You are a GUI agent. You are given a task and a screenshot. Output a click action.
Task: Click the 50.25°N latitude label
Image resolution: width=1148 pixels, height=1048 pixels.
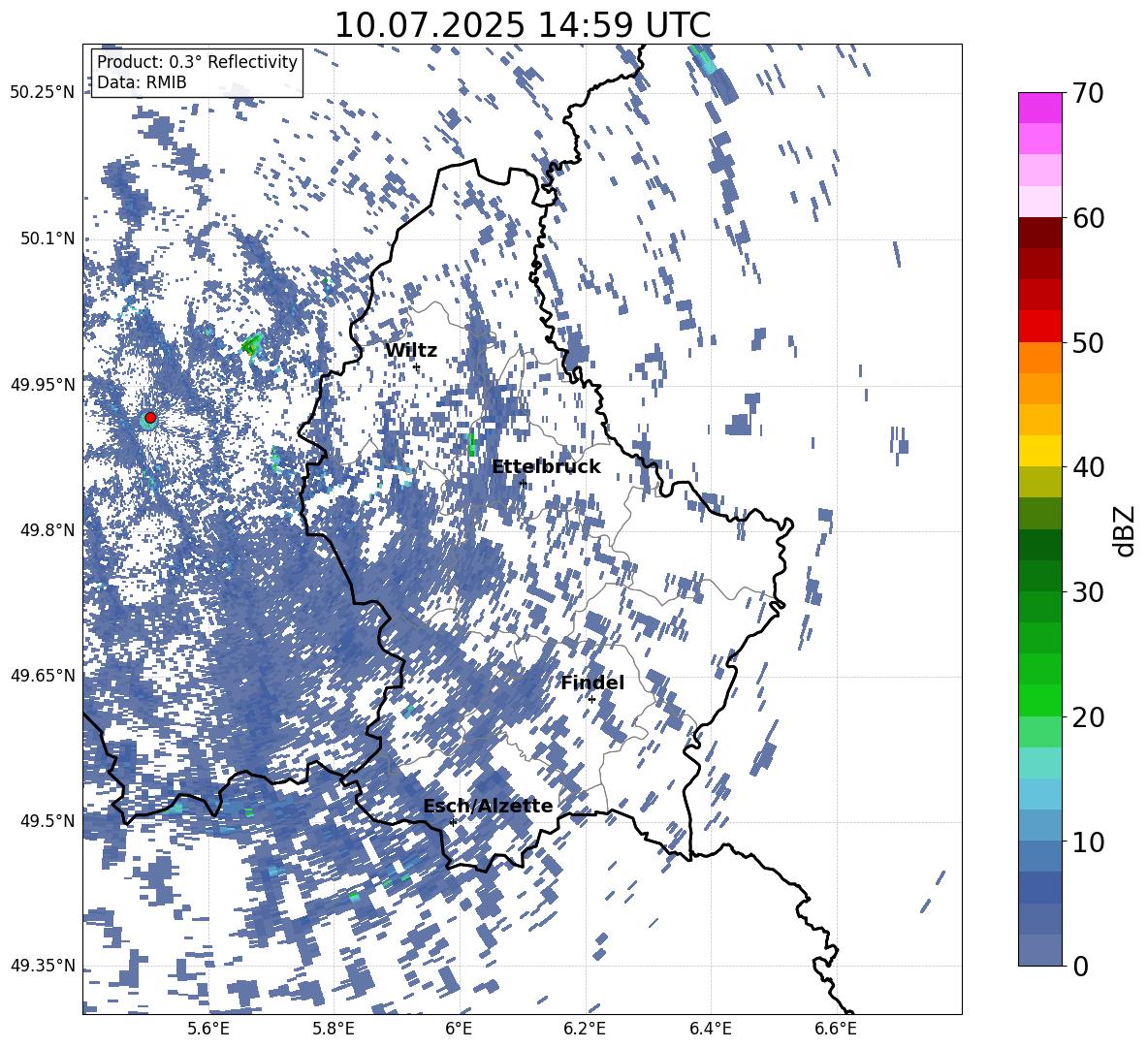click(x=43, y=93)
